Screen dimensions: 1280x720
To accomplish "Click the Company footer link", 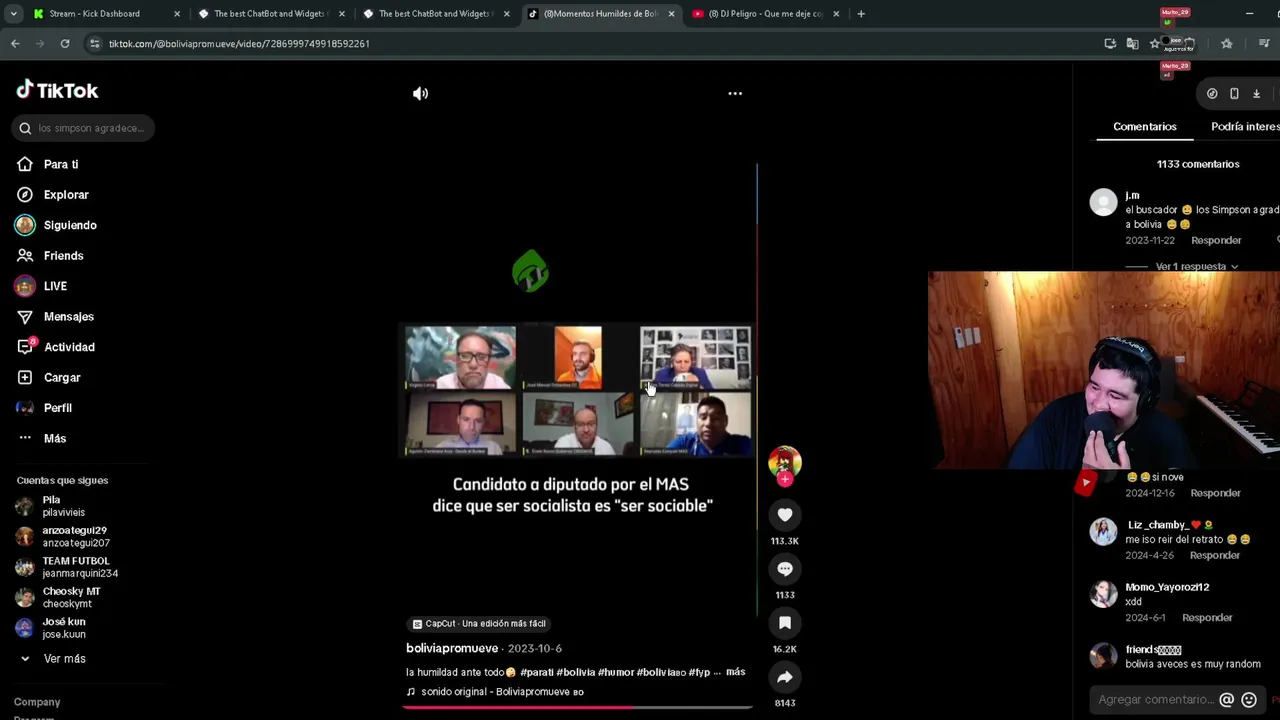I will (37, 702).
